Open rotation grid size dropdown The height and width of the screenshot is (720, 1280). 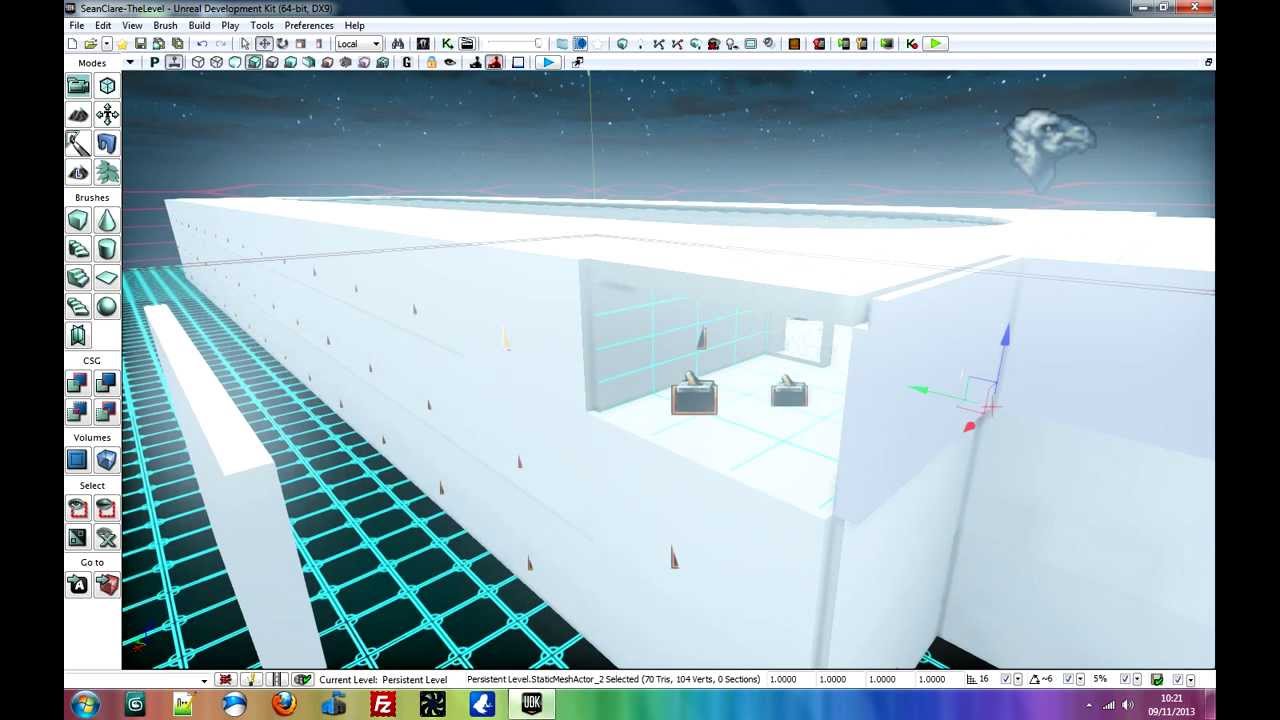click(1080, 680)
